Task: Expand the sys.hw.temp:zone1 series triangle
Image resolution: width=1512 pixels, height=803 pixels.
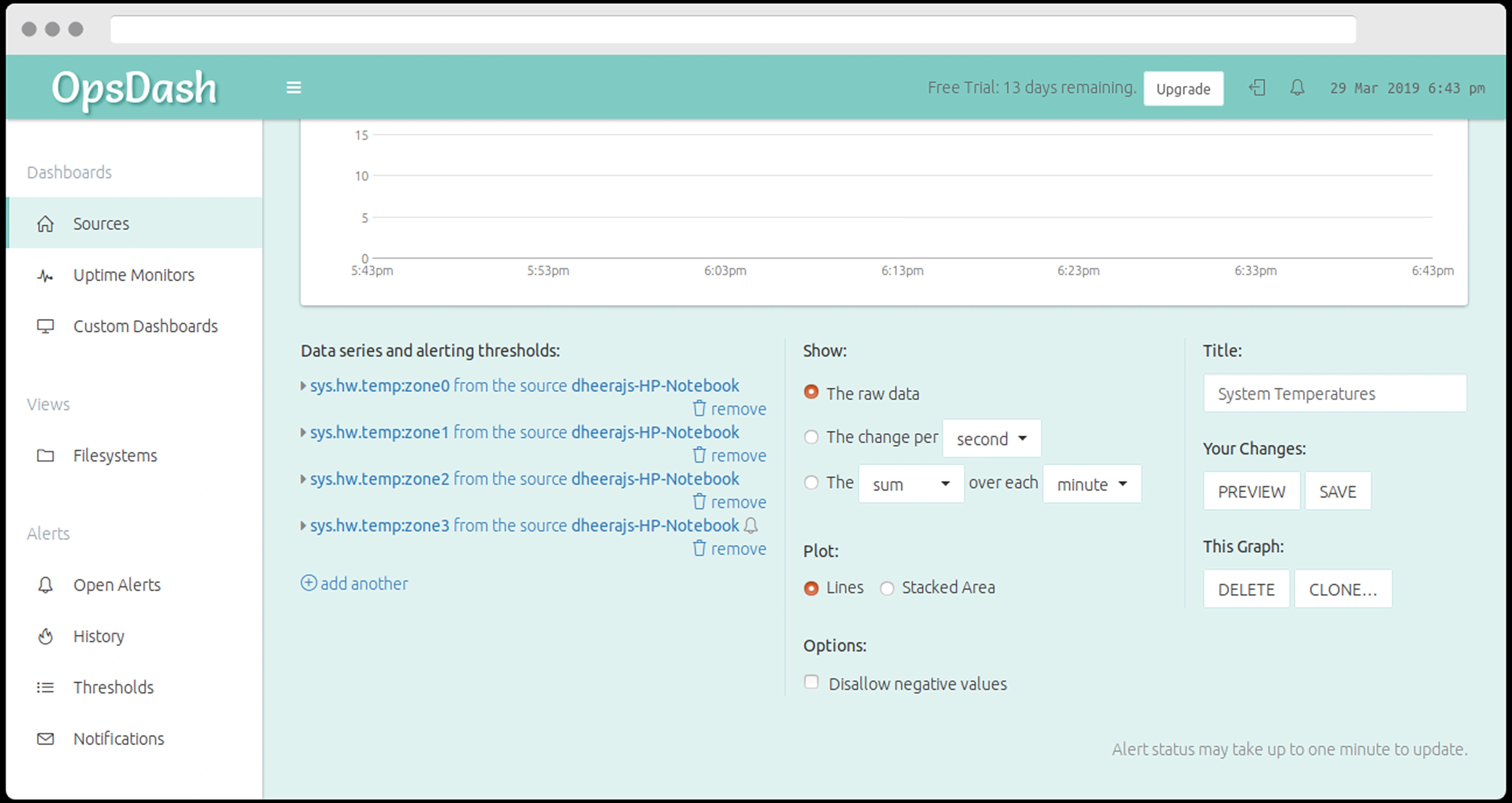Action: (303, 433)
